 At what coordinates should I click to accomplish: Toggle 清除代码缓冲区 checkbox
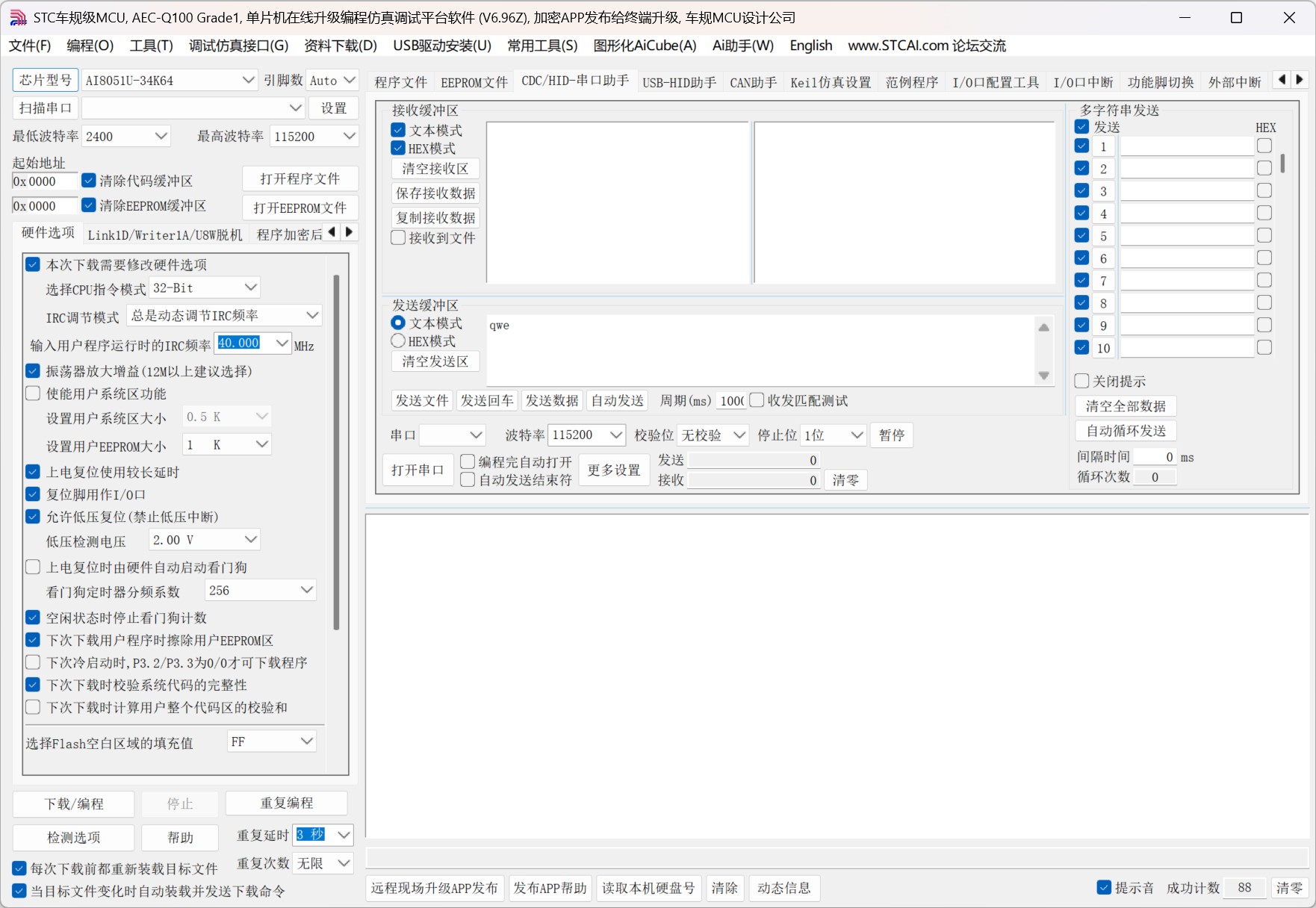89,180
